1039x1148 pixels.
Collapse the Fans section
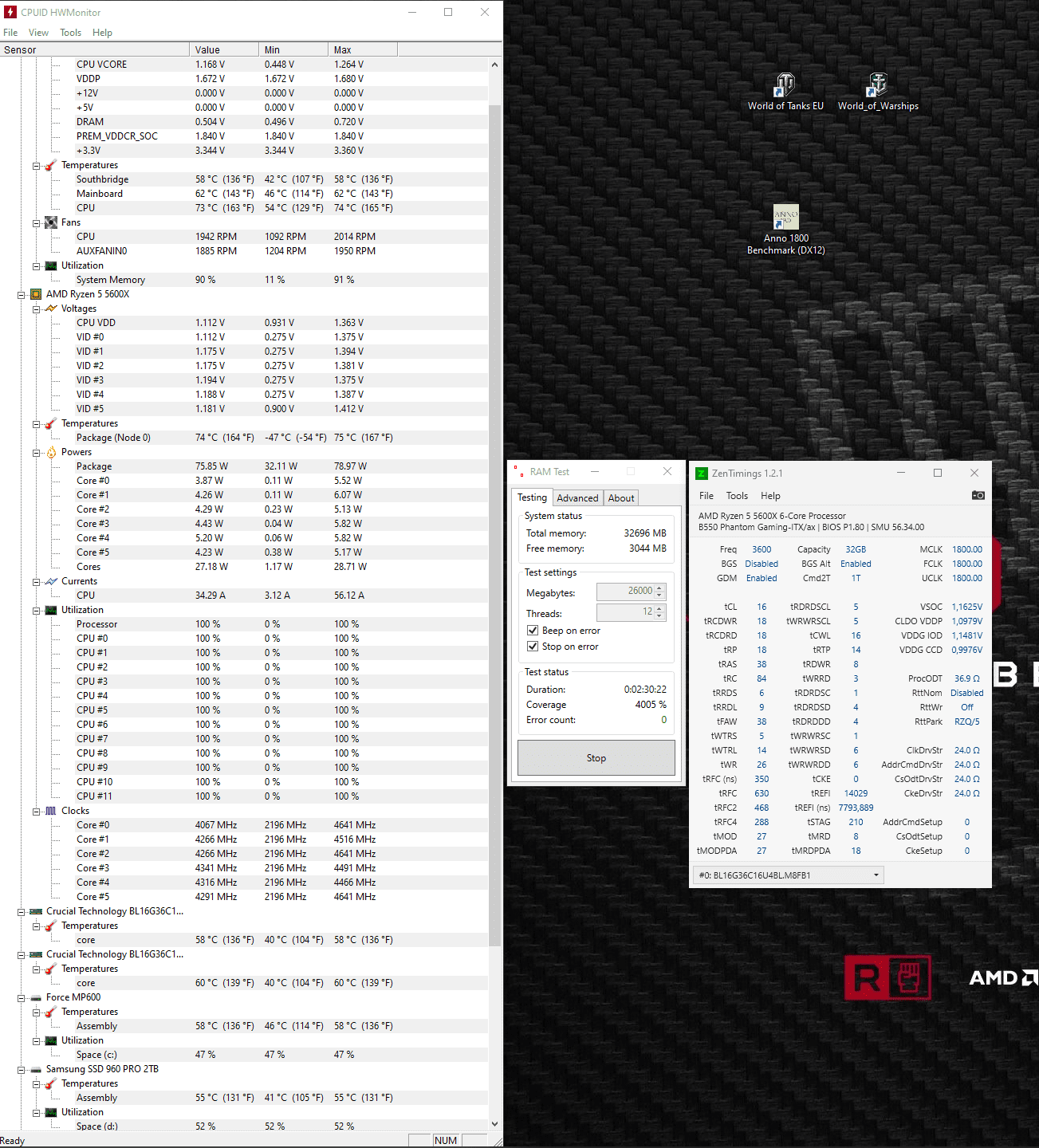click(x=37, y=222)
